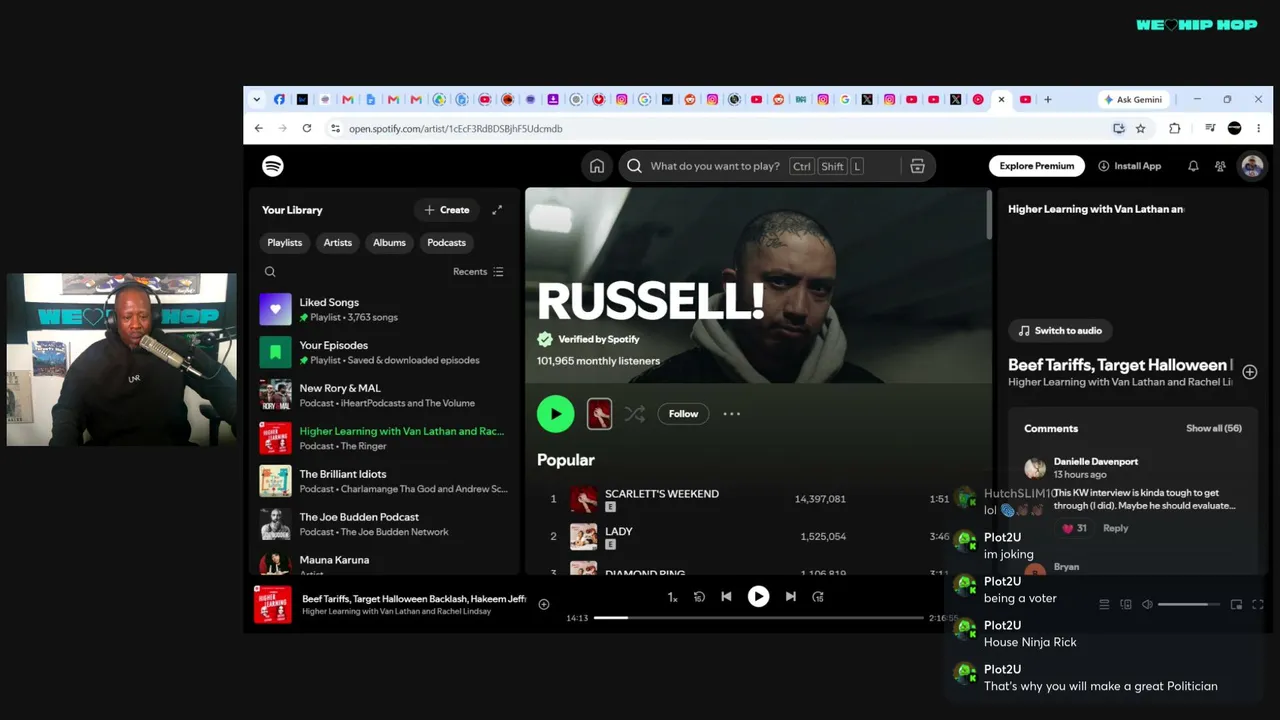Open more options for the artist

732,414
